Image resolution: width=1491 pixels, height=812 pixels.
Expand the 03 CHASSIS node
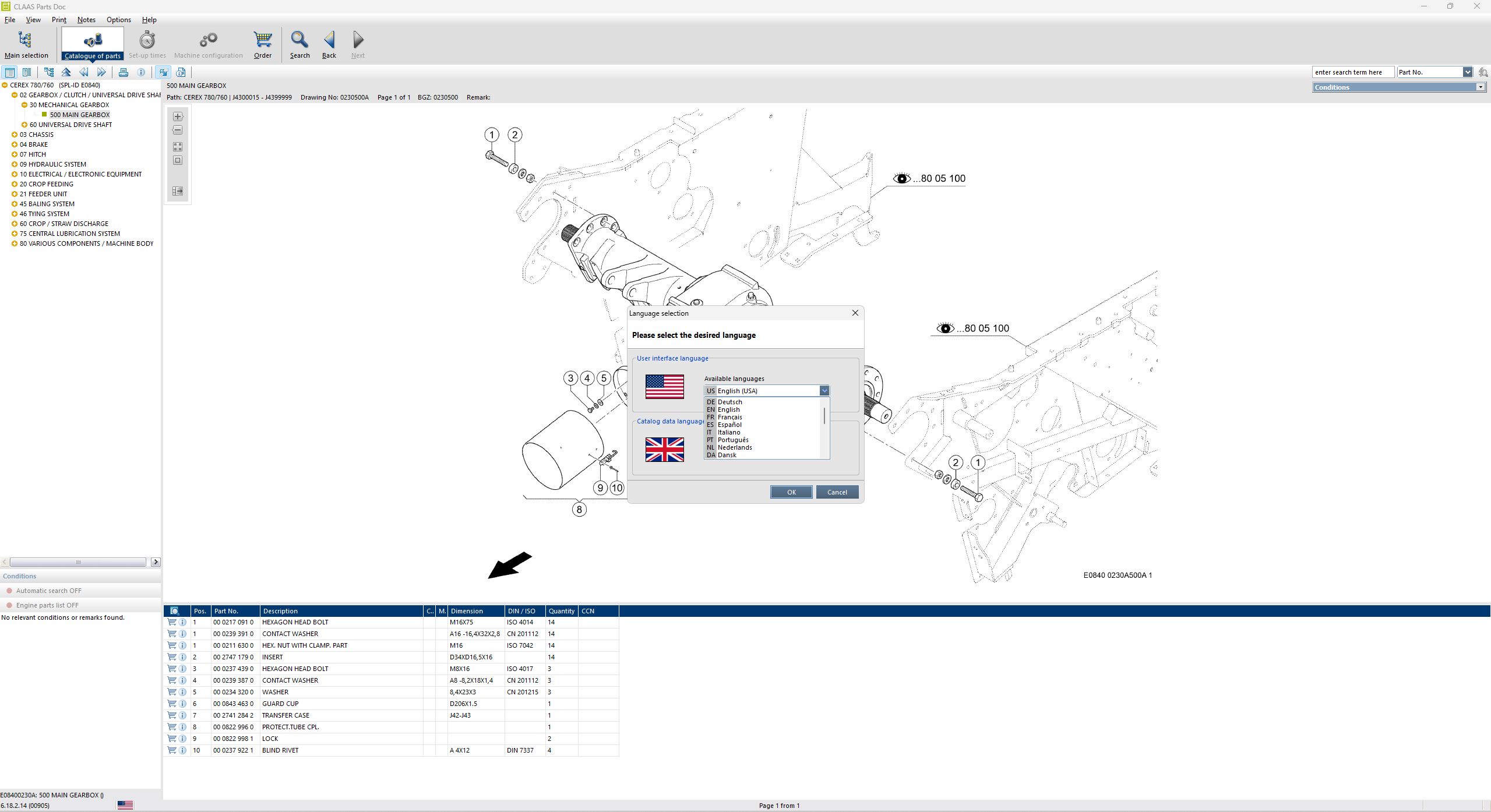pyautogui.click(x=15, y=134)
